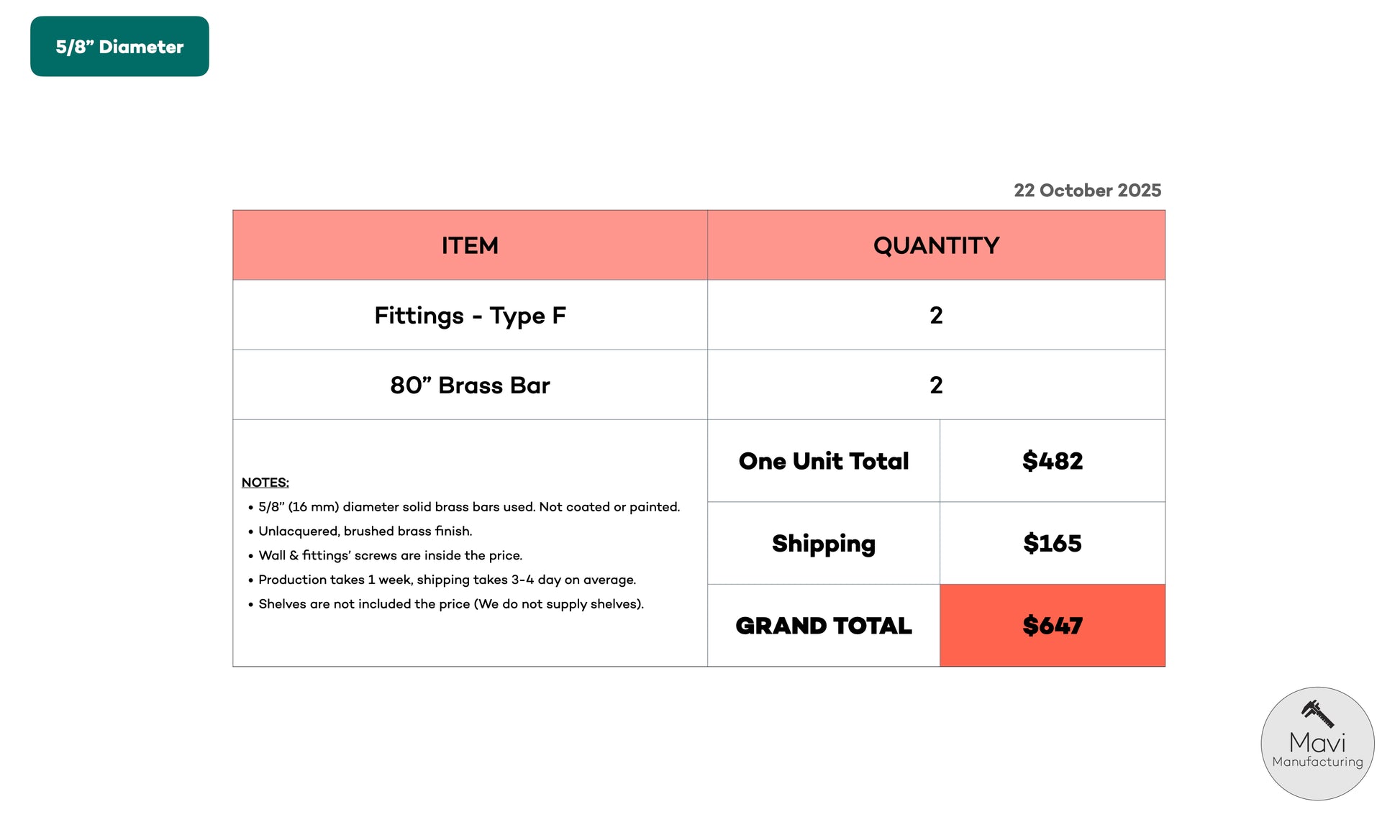The height and width of the screenshot is (840, 1400).
Task: Select the $482 unit total amount
Action: tap(1053, 461)
